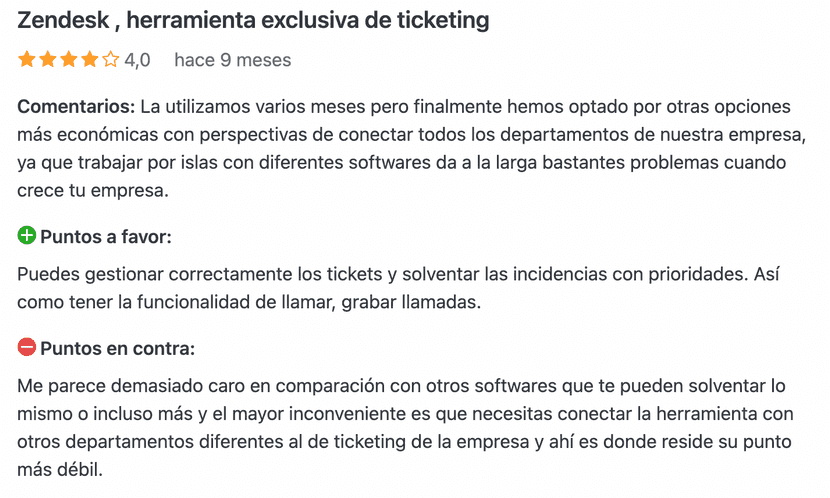Click the 4,0 rating score
The width and height of the screenshot is (830, 498).
coord(137,60)
